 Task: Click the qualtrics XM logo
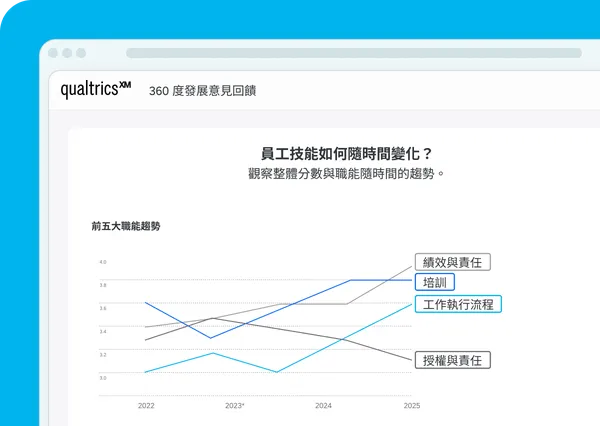pyautogui.click(x=96, y=89)
